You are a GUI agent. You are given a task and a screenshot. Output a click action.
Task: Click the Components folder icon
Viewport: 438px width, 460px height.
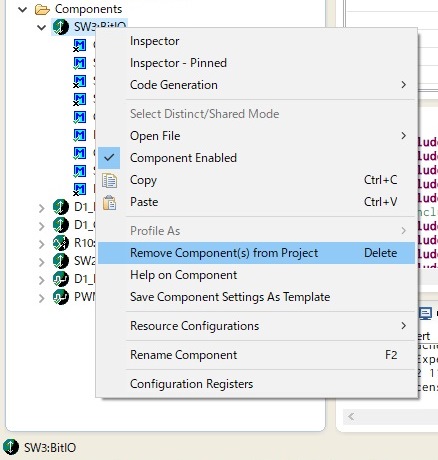pos(42,9)
